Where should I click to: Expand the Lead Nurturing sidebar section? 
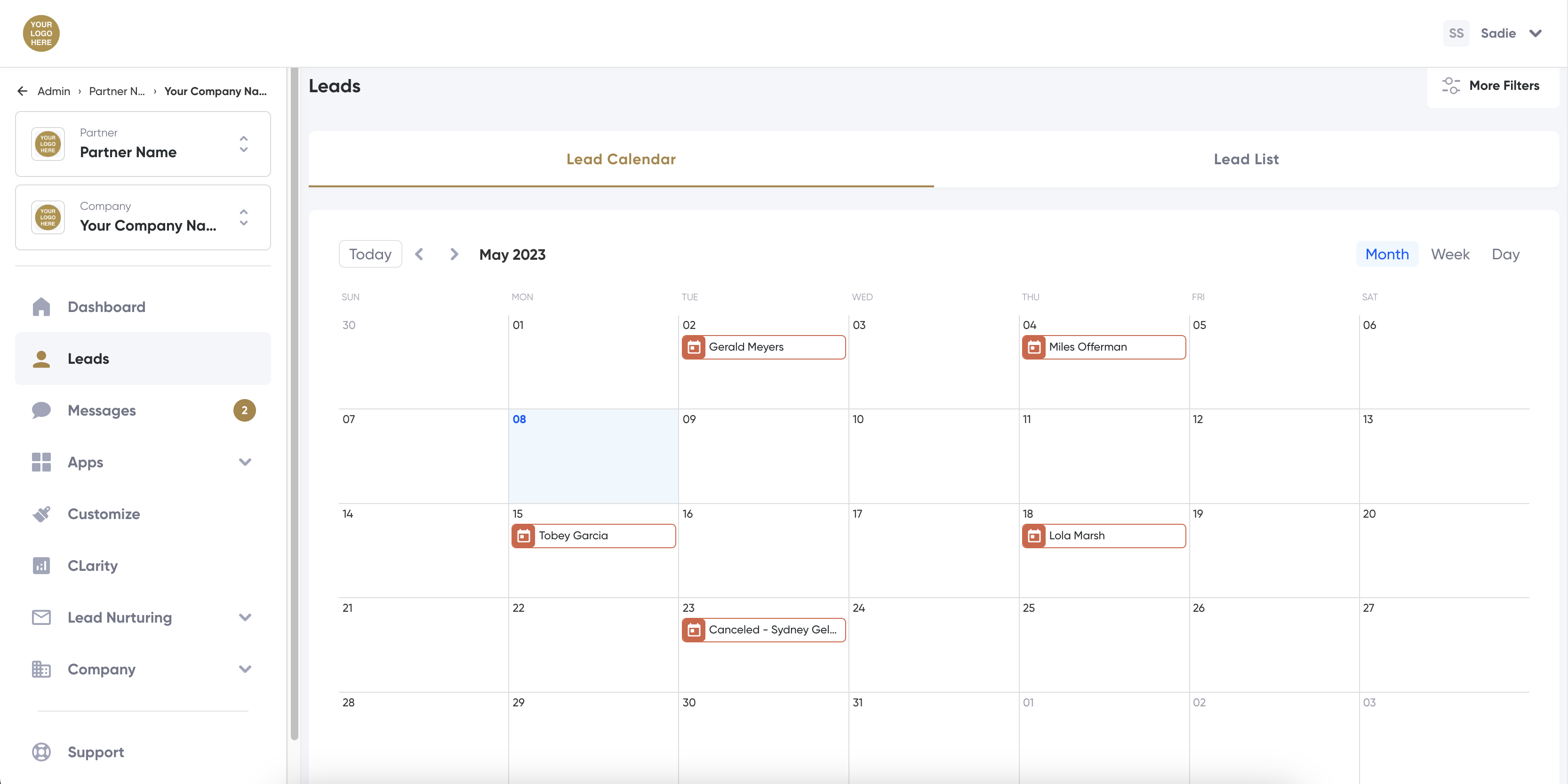[245, 617]
